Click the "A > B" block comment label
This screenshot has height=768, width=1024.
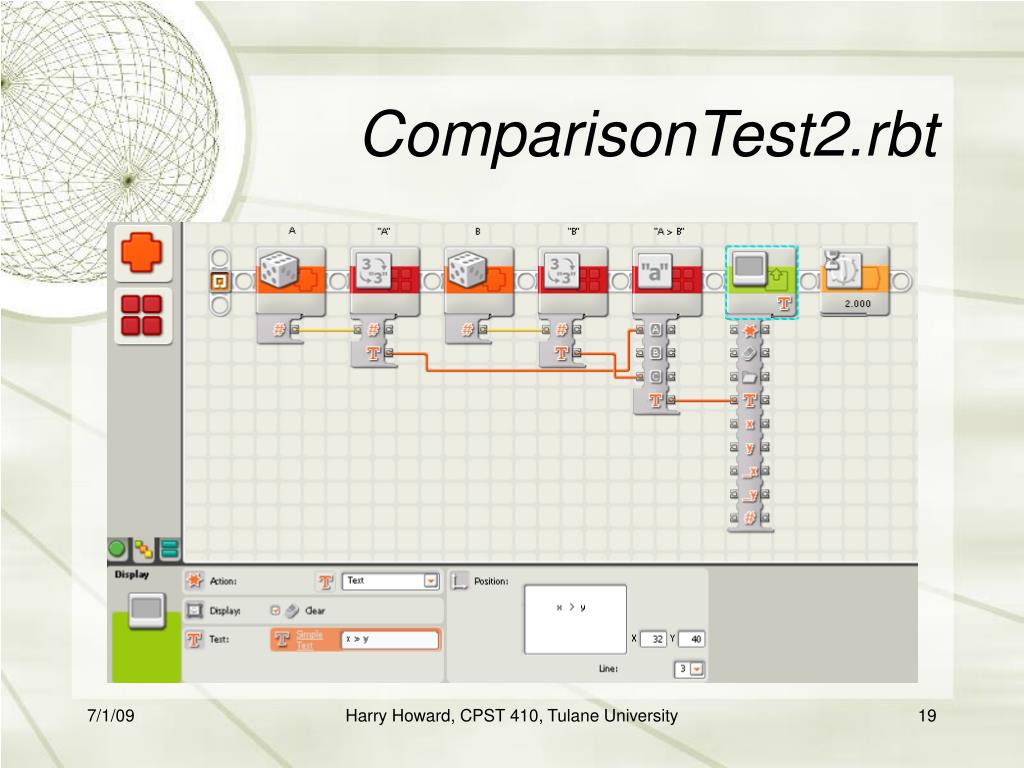click(x=669, y=231)
